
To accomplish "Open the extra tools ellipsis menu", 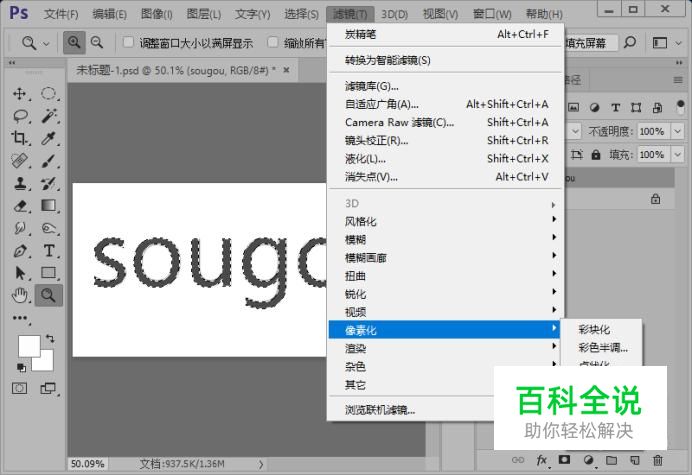I will click(20, 318).
